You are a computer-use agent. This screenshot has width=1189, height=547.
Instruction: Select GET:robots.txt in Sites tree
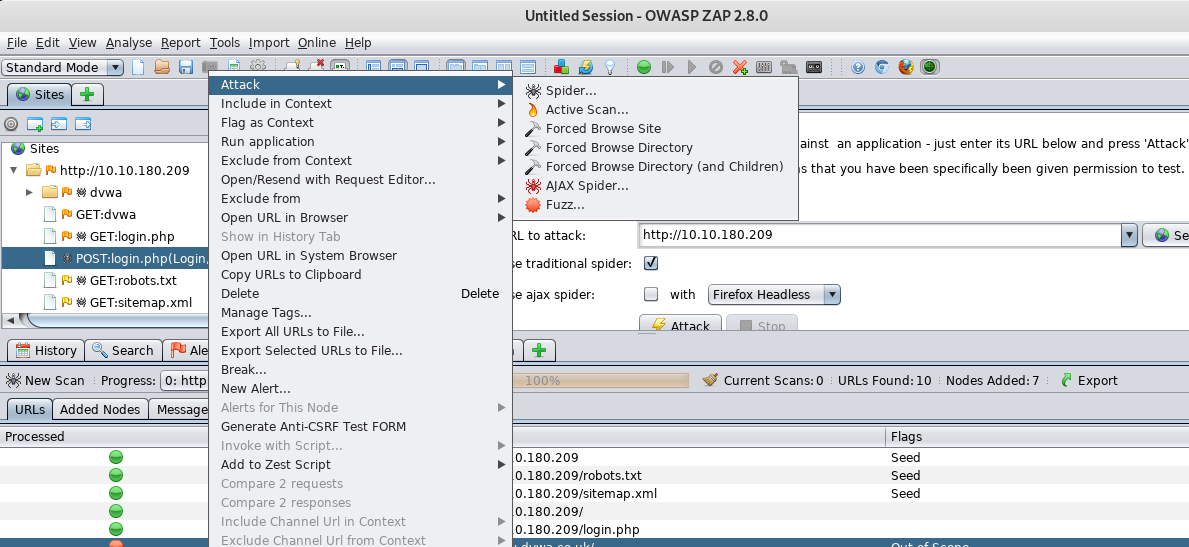pyautogui.click(x=133, y=280)
